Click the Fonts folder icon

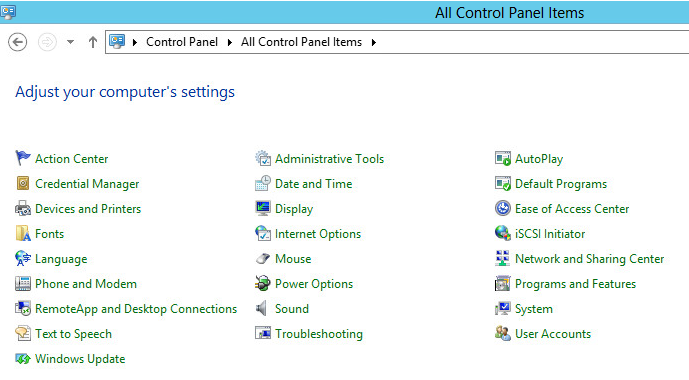23,233
